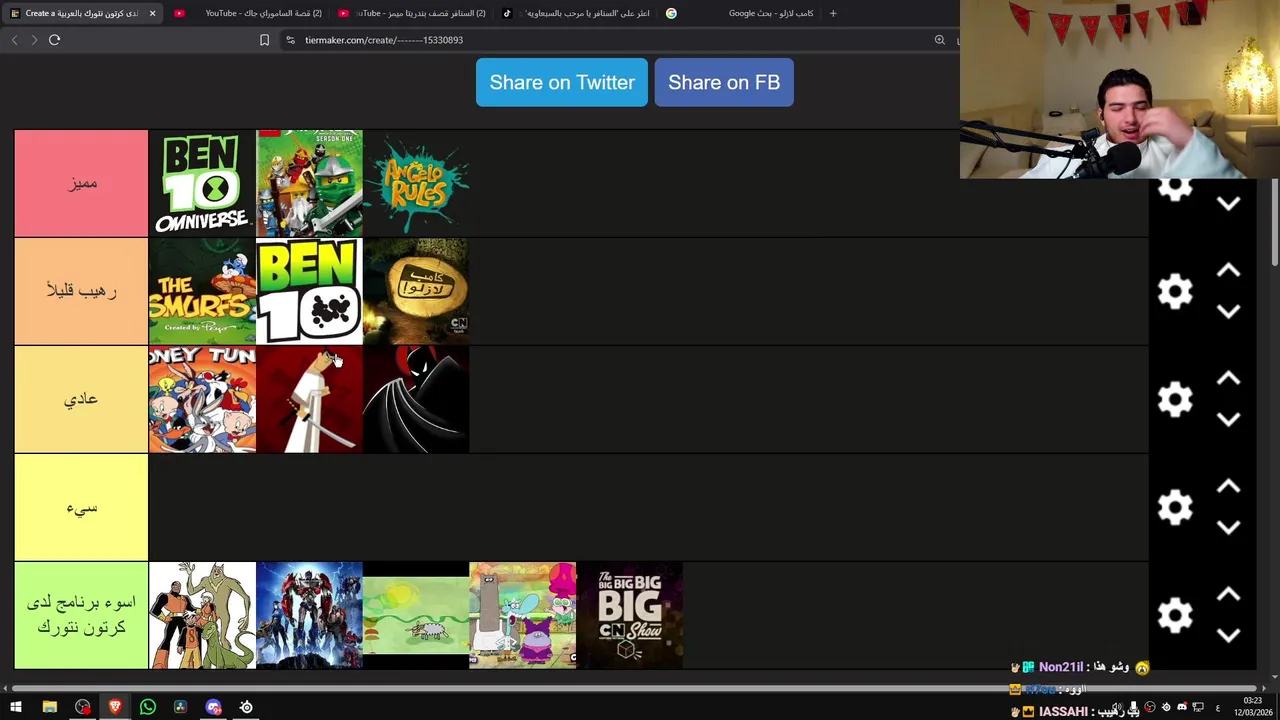The image size is (1280, 720).
Task: Click the Brave browser taskbar icon
Action: click(115, 707)
